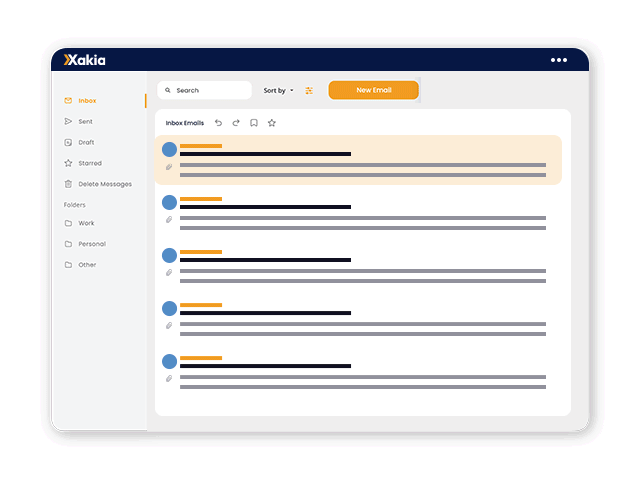Click the Xakia logo
640x480 pixels.
coord(84,60)
